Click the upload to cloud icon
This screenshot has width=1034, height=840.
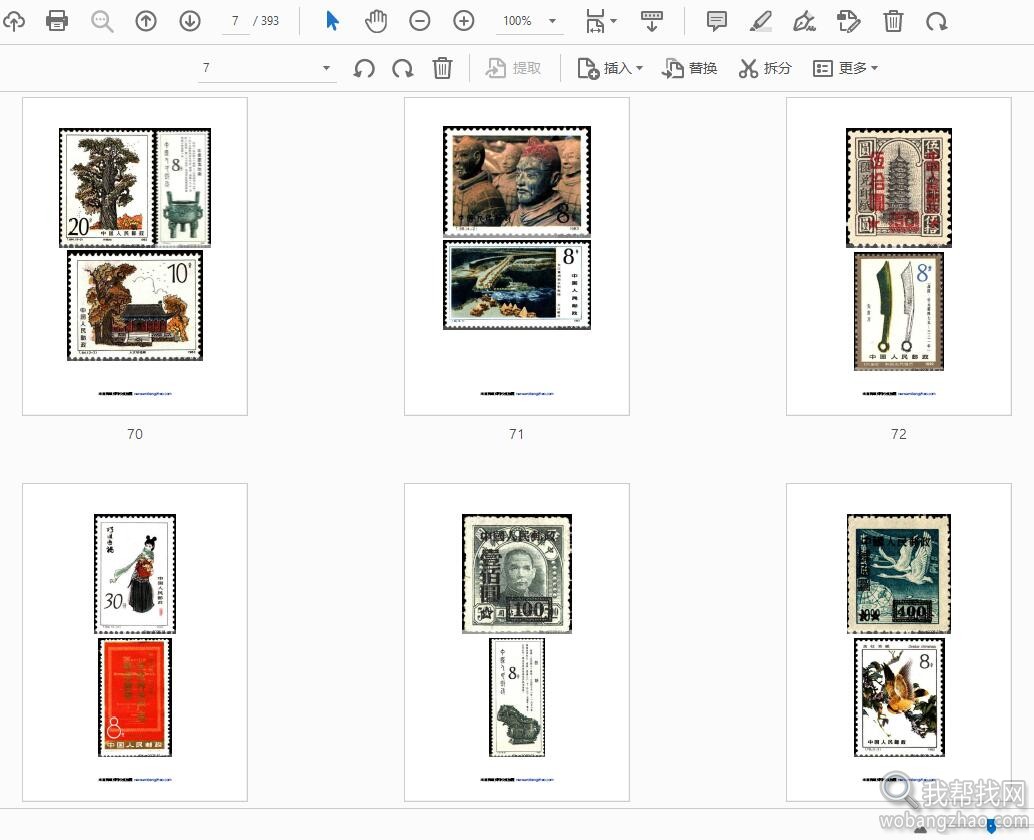[13, 21]
